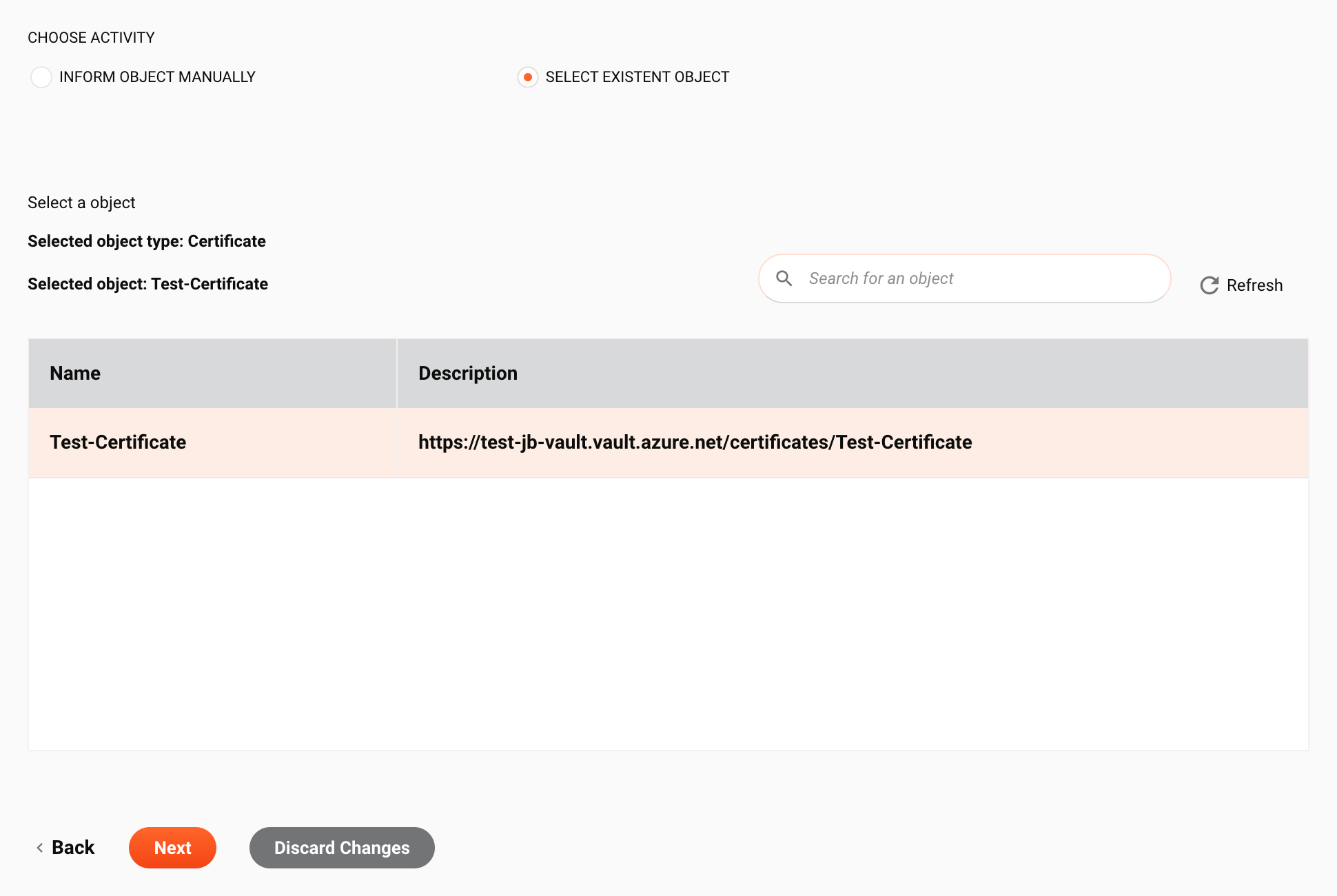Click the Name column header to sort
This screenshot has height=896, width=1337.
74,373
